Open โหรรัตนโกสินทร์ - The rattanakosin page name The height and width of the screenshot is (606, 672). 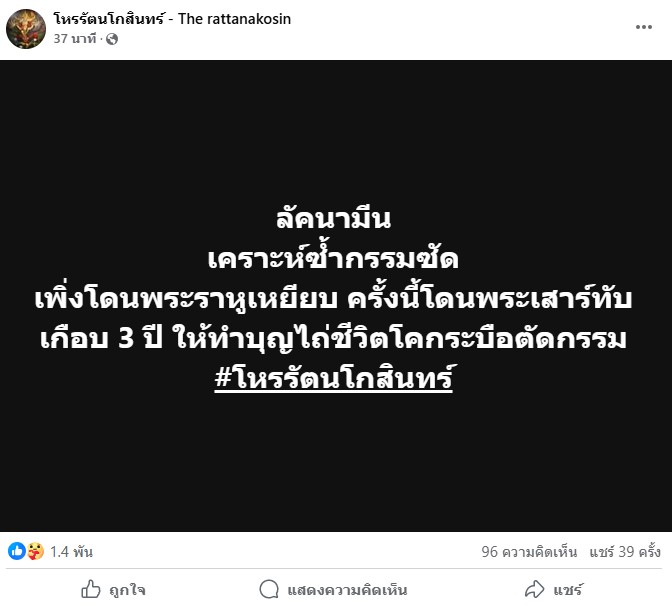tap(172, 19)
